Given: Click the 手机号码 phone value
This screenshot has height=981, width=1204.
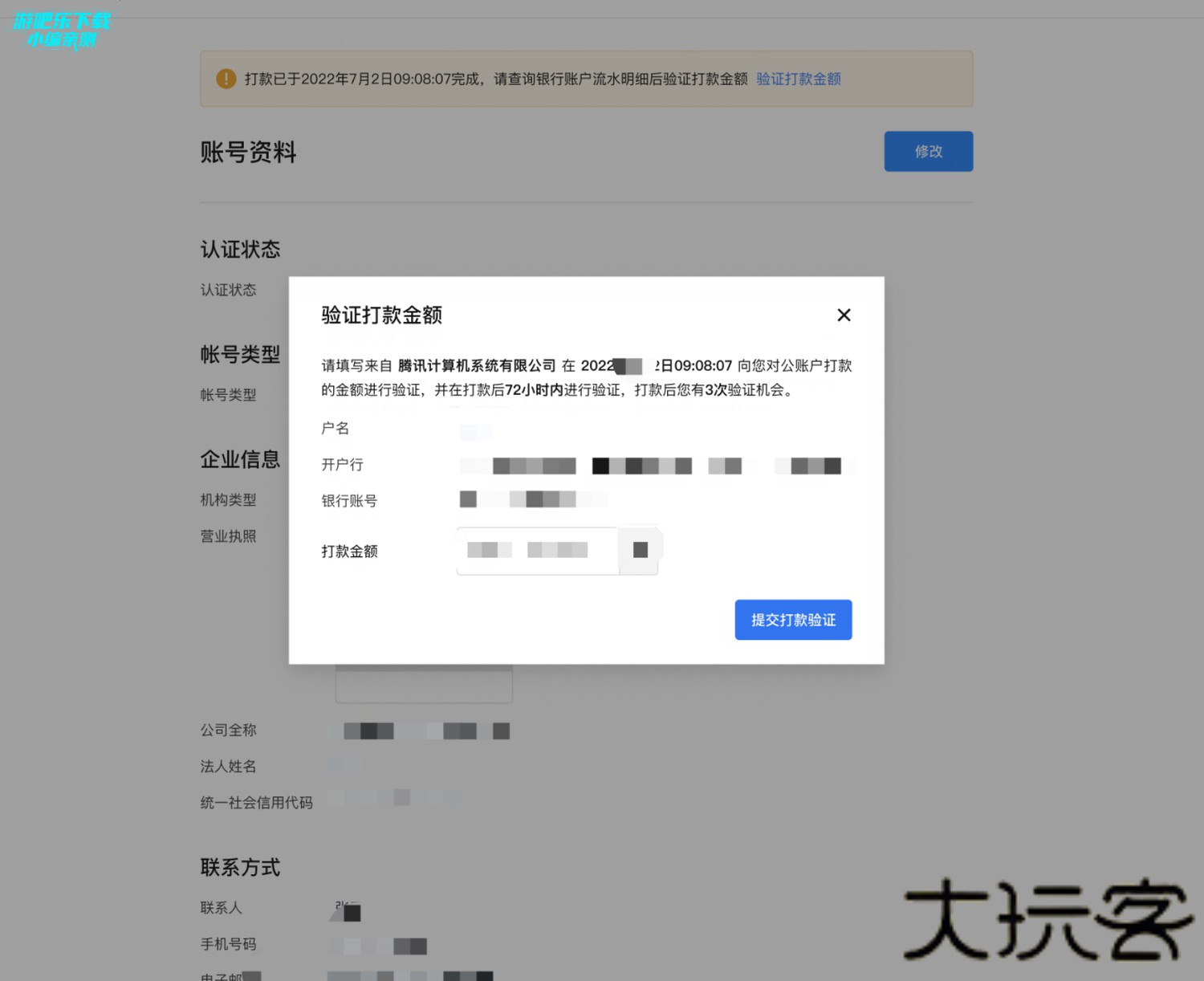Looking at the screenshot, I should click(x=377, y=946).
